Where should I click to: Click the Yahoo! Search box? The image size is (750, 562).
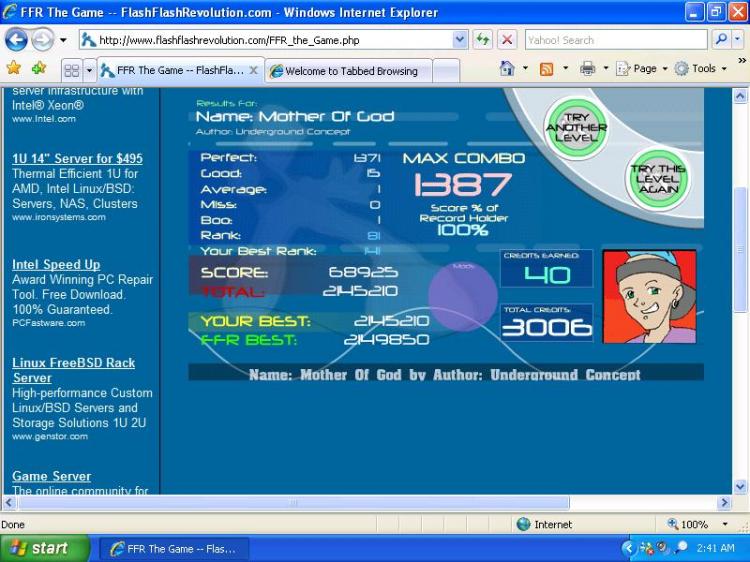616,40
